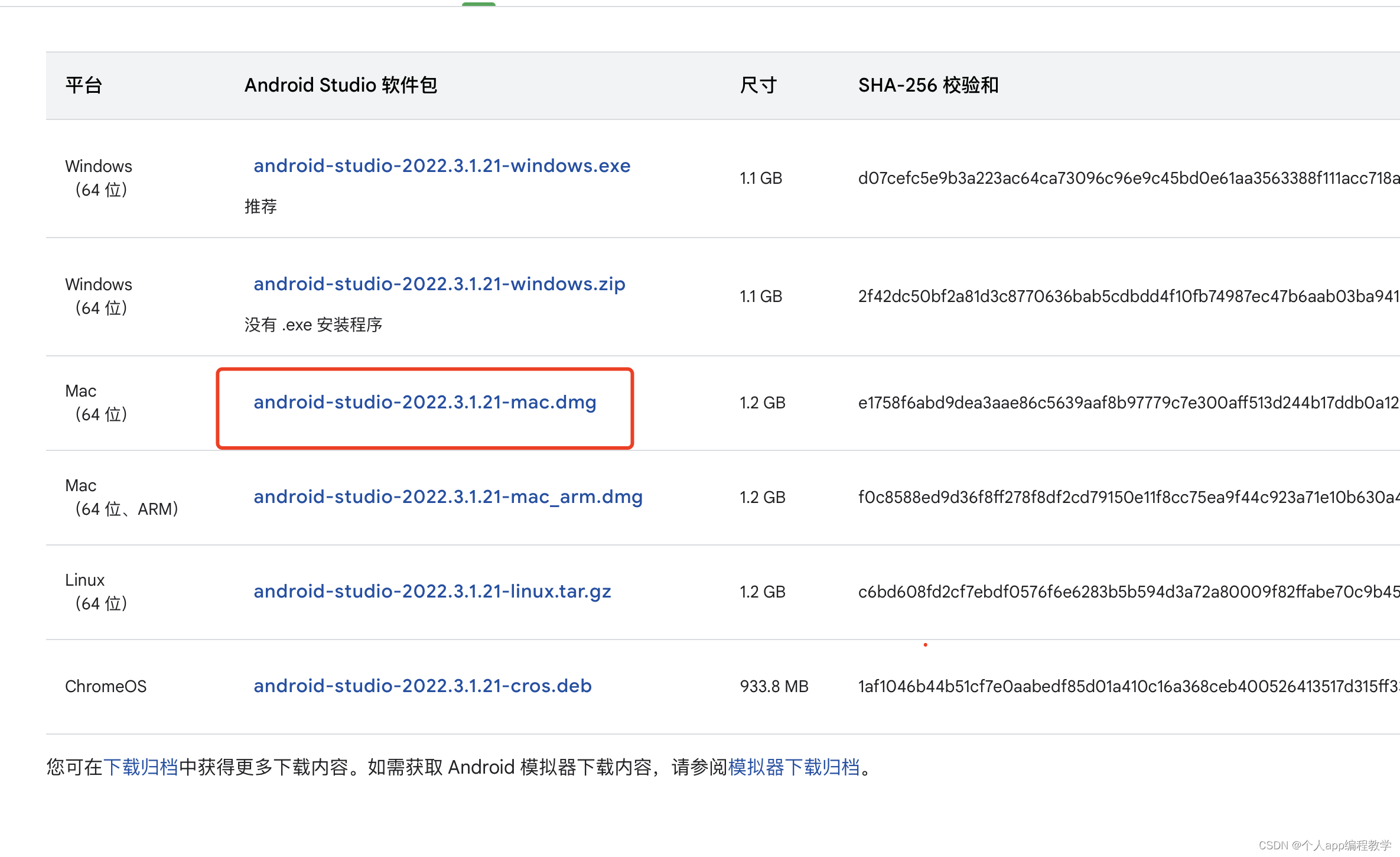Click the Windows (64 位) platform cell in the windows.zip row
Image resolution: width=1400 pixels, height=857 pixels.
click(99, 296)
